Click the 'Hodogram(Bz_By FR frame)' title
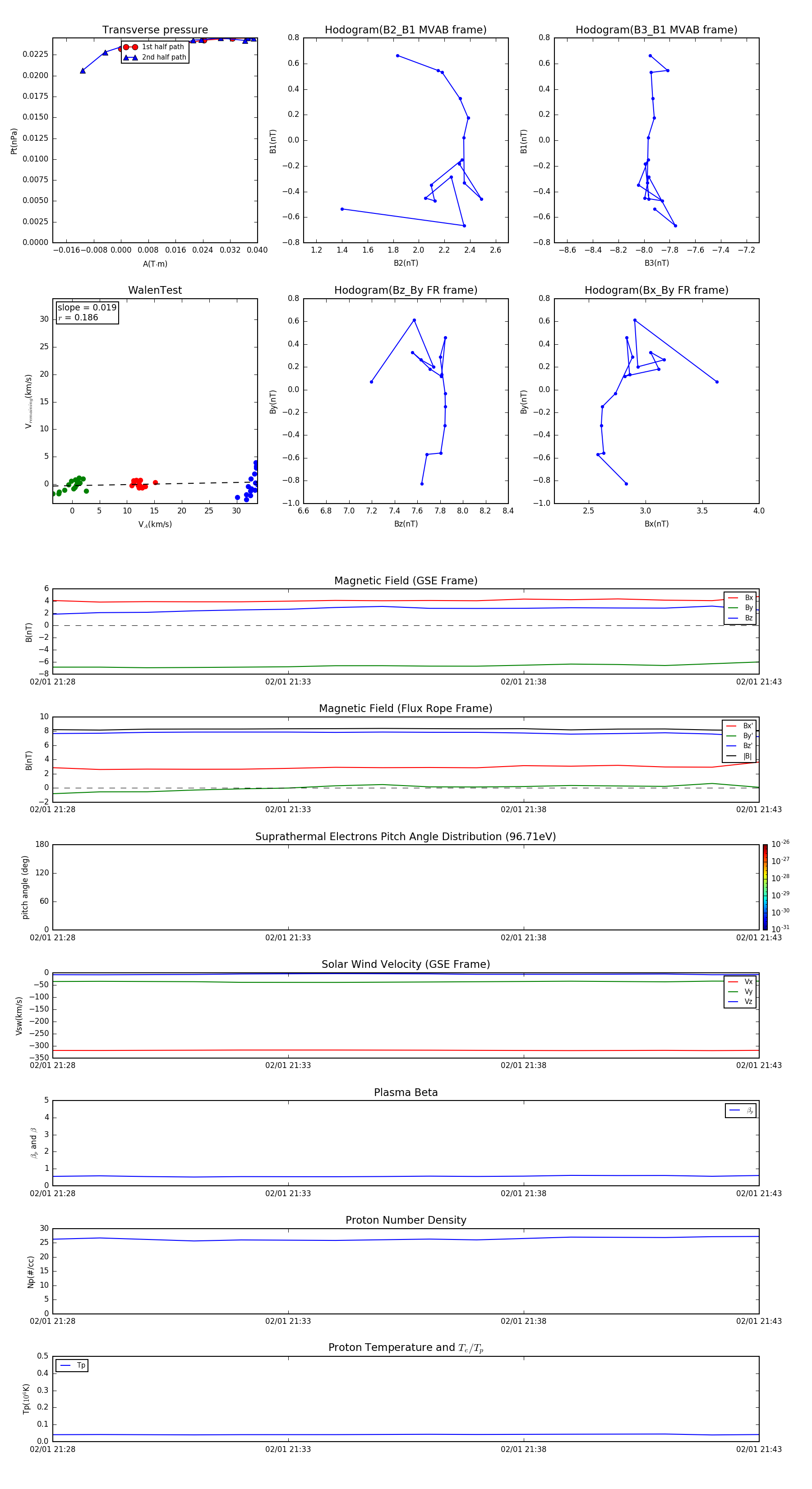This screenshot has height=1489, width=812. click(x=406, y=290)
